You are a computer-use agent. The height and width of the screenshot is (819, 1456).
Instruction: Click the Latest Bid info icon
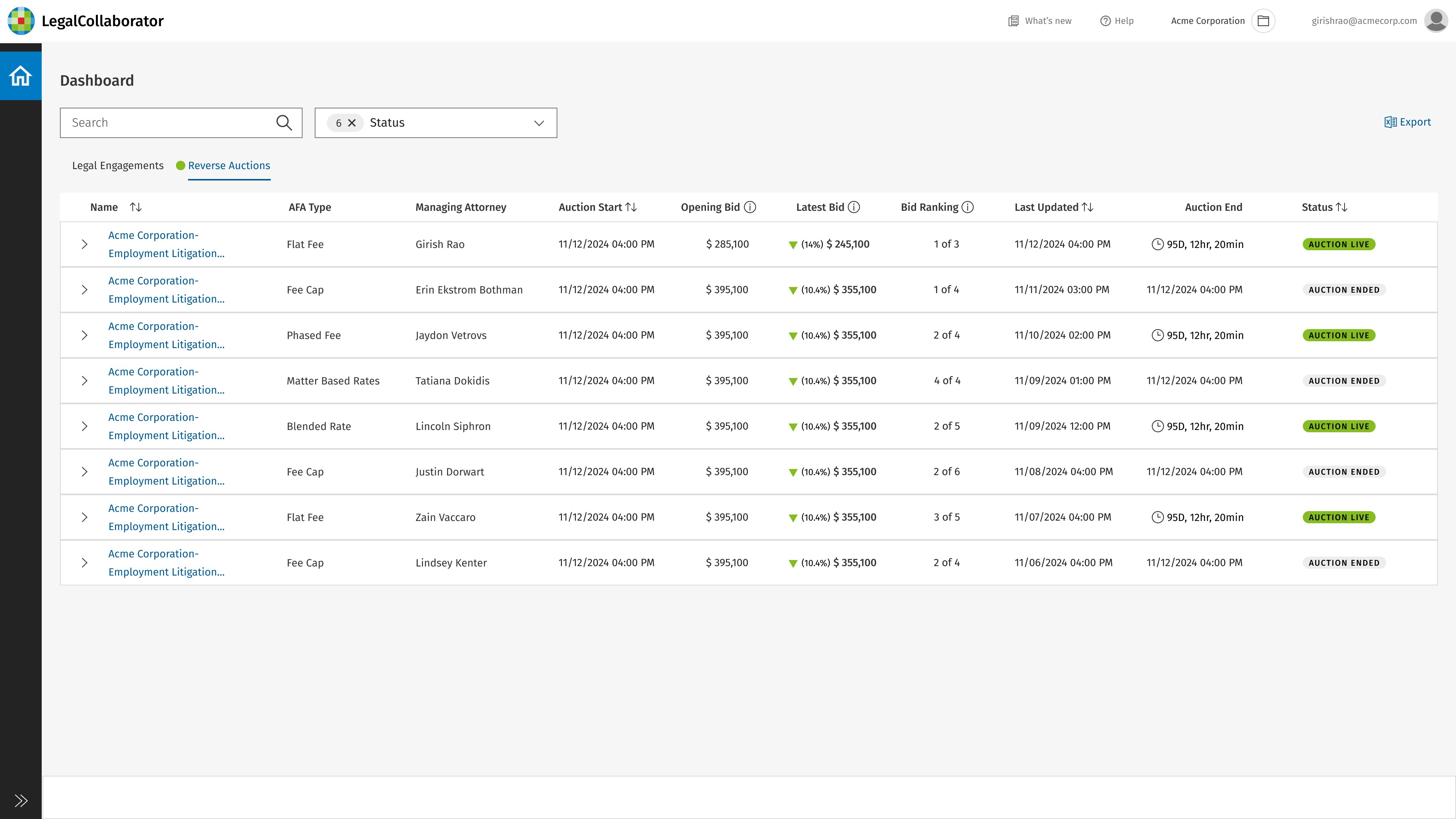[854, 207]
